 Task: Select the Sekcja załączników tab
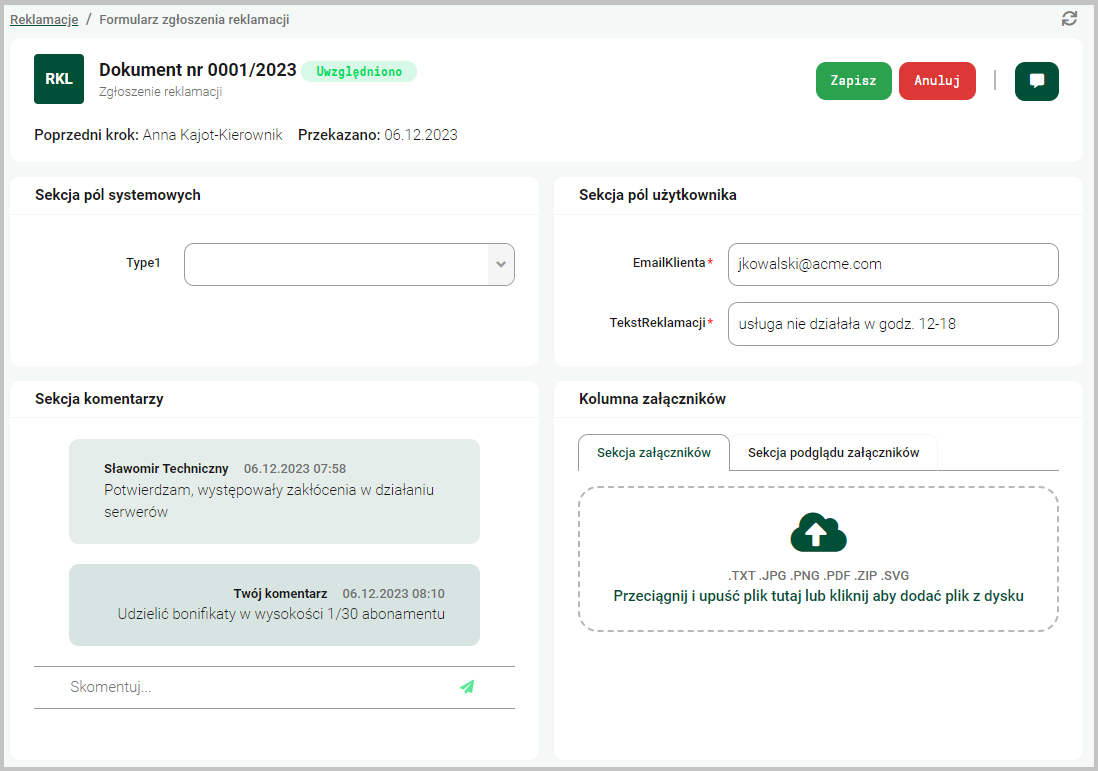(654, 453)
